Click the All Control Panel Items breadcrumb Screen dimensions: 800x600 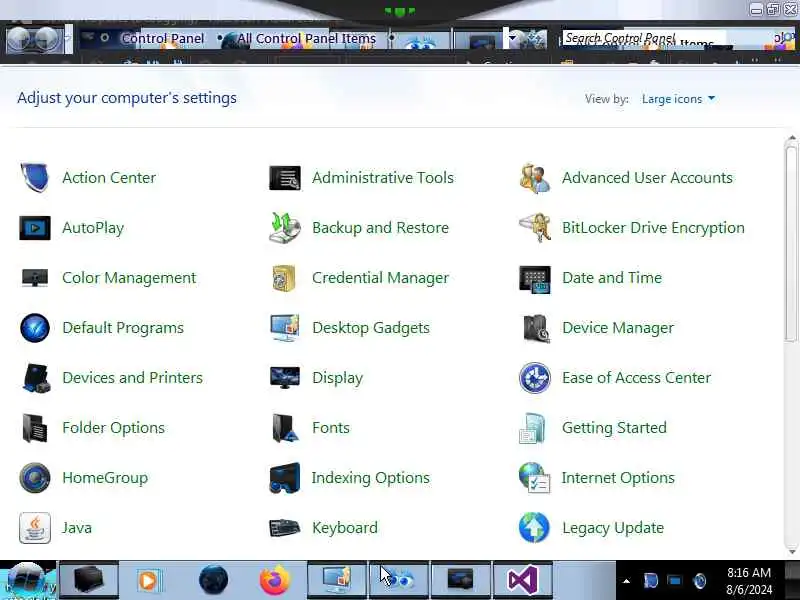click(307, 38)
